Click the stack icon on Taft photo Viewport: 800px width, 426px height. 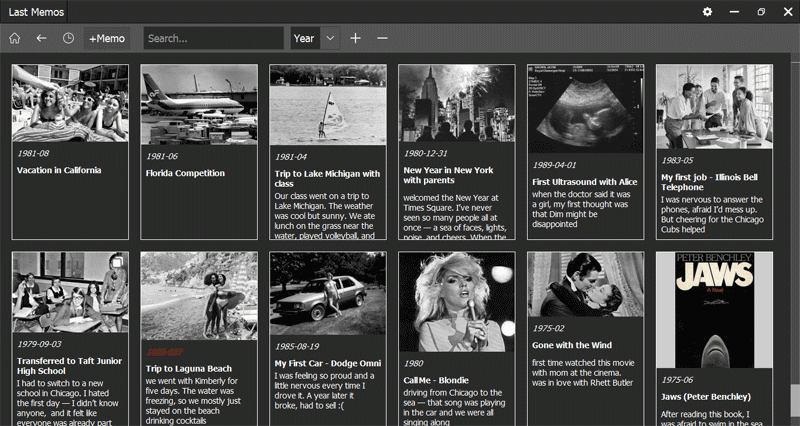[x=117, y=262]
